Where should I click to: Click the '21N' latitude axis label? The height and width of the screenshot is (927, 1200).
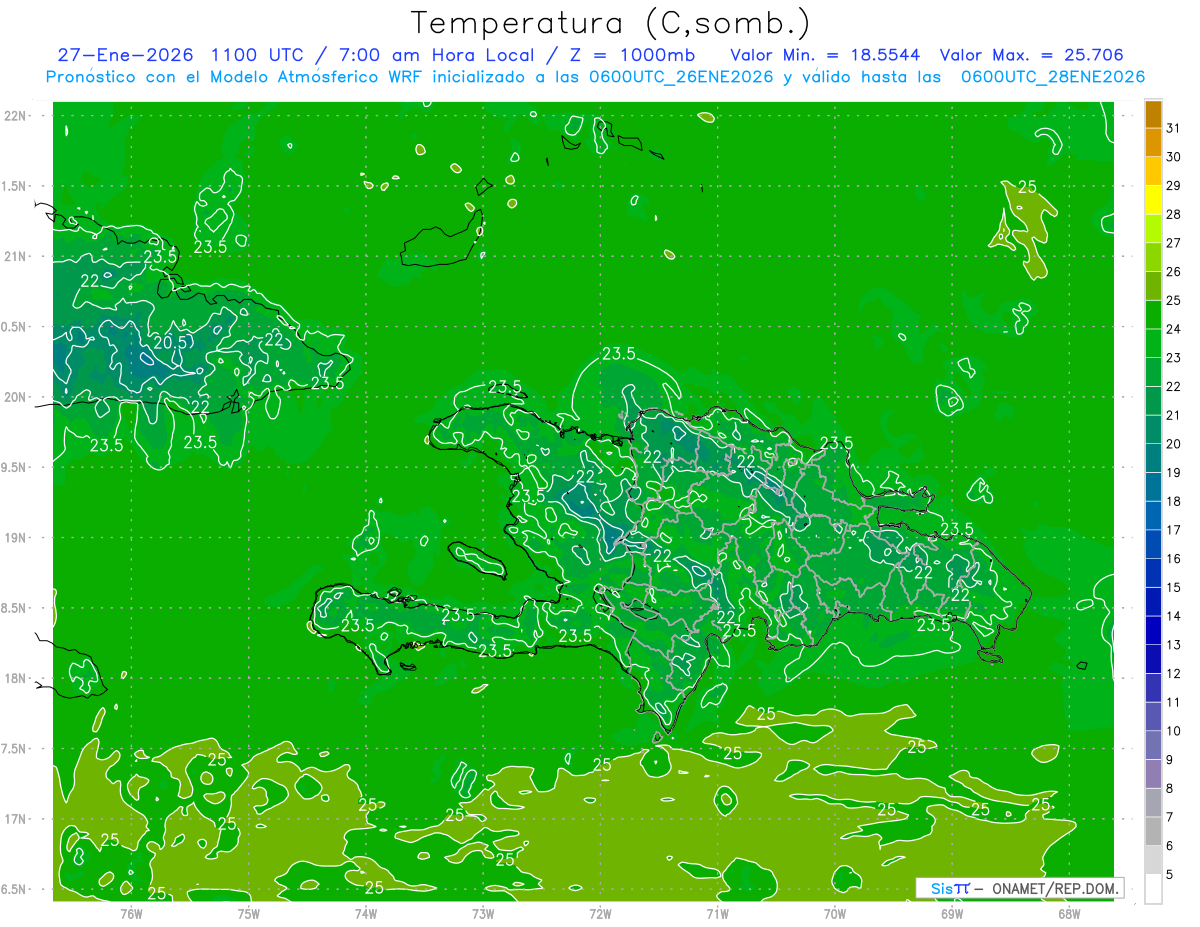coord(15,256)
